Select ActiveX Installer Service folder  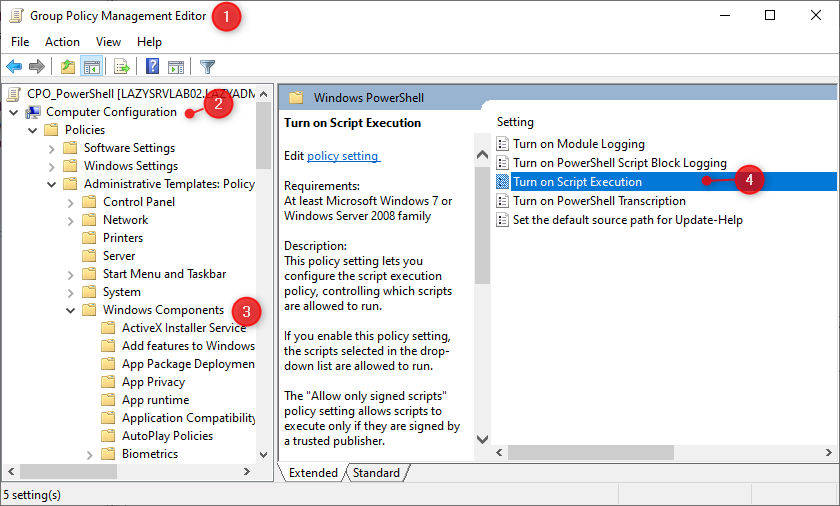point(184,328)
